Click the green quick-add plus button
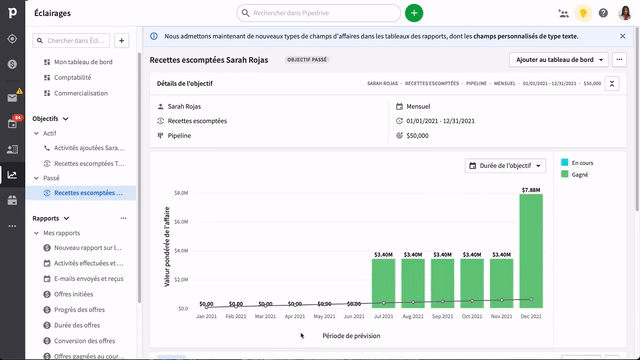Screen dimensions: 640x360 tap(414, 13)
